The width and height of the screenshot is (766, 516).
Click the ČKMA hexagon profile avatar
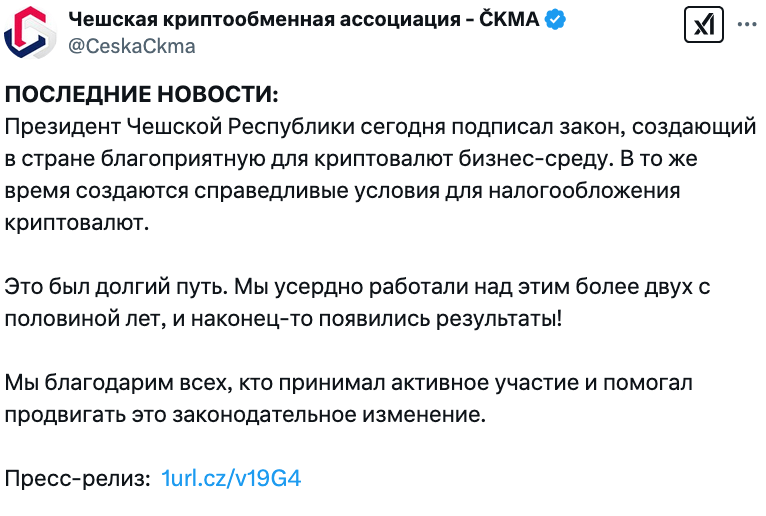[29, 33]
